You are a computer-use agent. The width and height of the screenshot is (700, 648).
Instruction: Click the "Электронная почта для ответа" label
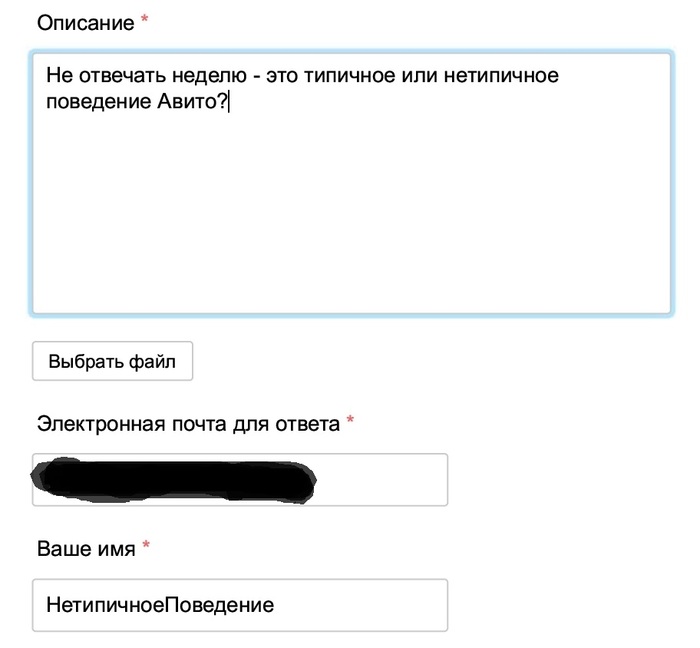[188, 424]
